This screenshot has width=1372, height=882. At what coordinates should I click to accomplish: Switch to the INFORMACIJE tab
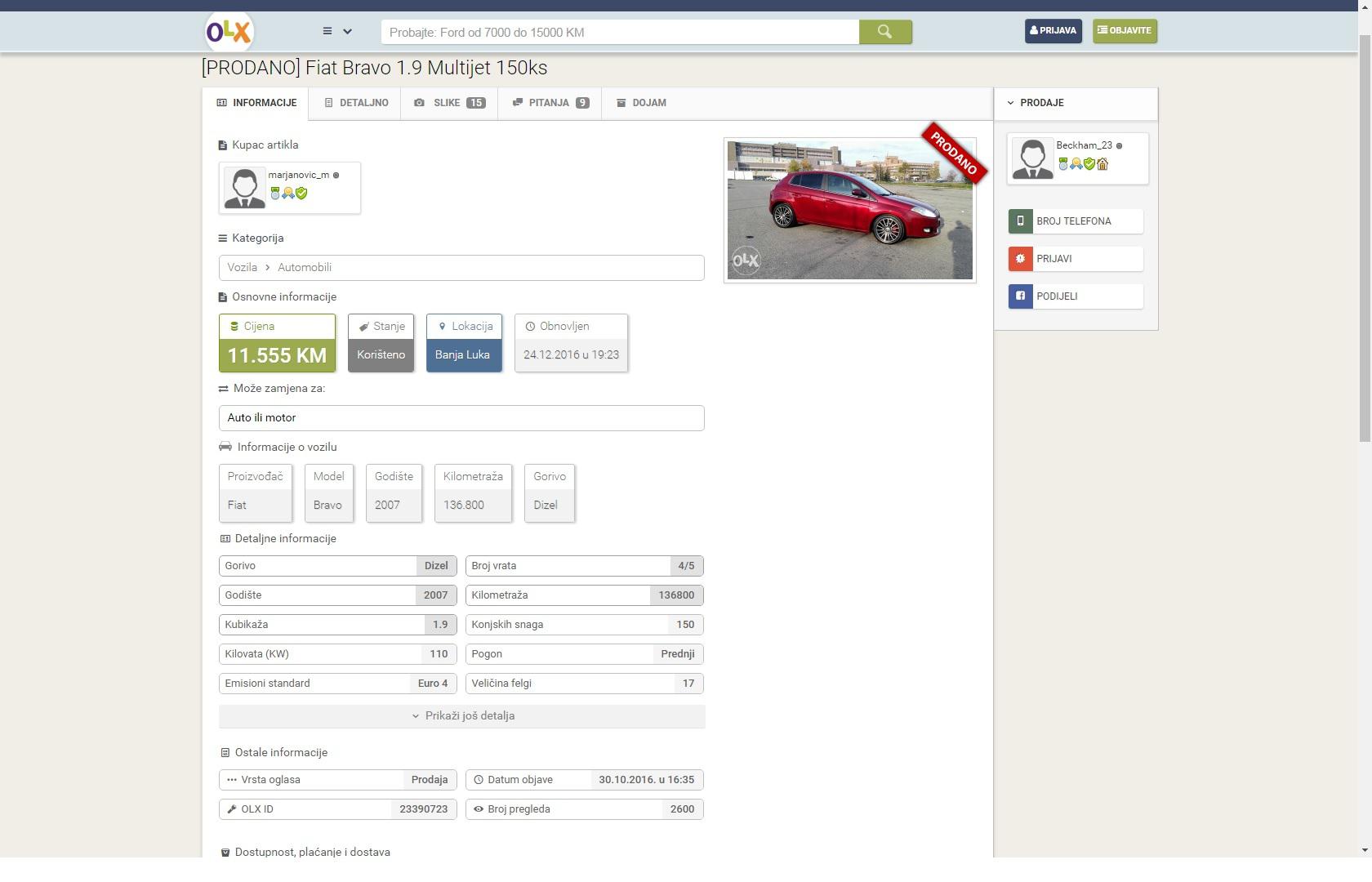[256, 103]
